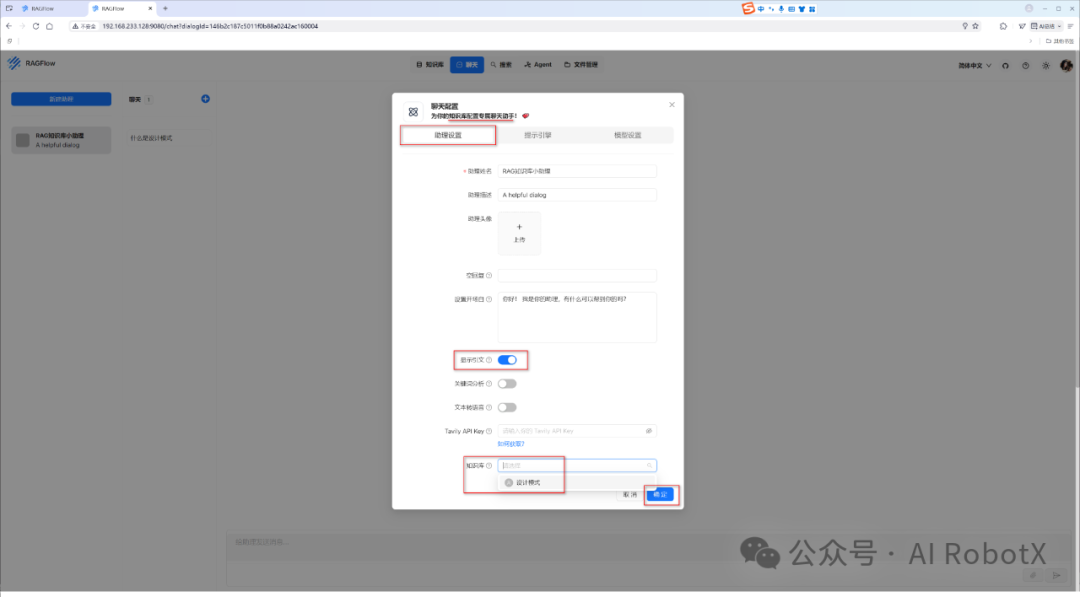Enable the 关键词分析 switch
The height and width of the screenshot is (597, 1080).
click(507, 384)
